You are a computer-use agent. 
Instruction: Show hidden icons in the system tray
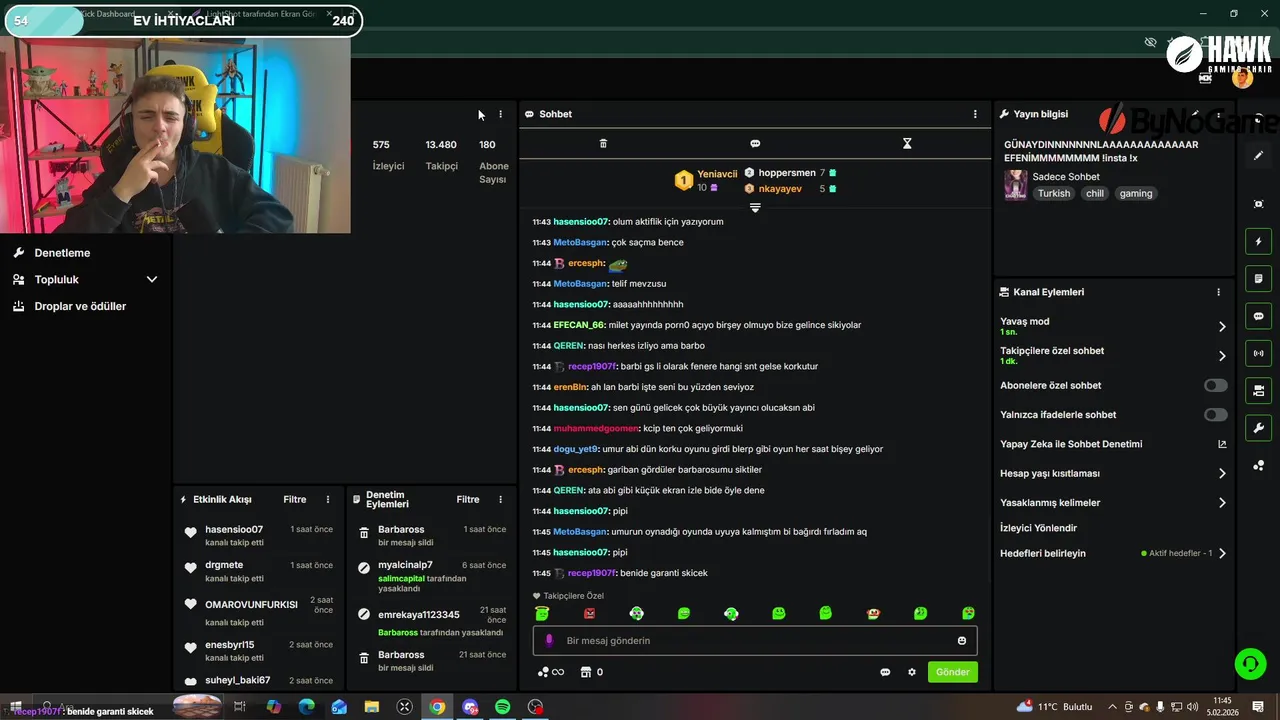tap(1112, 707)
